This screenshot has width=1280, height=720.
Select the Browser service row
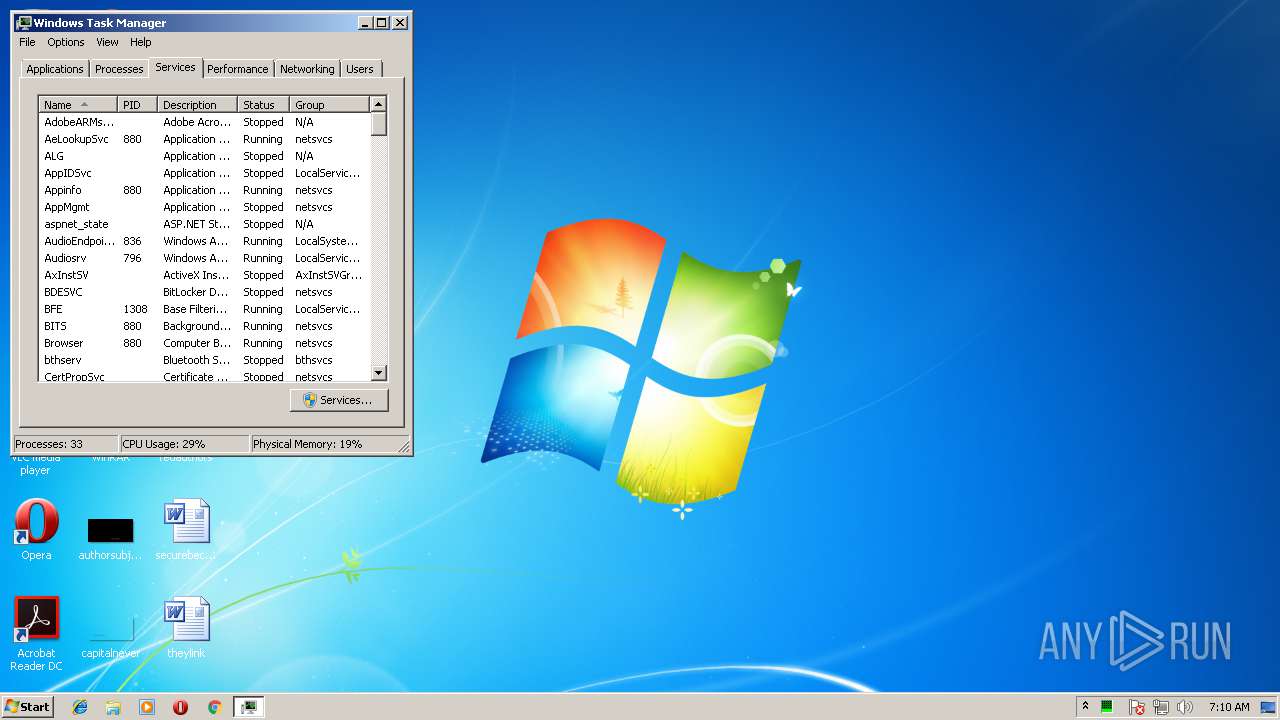[204, 343]
